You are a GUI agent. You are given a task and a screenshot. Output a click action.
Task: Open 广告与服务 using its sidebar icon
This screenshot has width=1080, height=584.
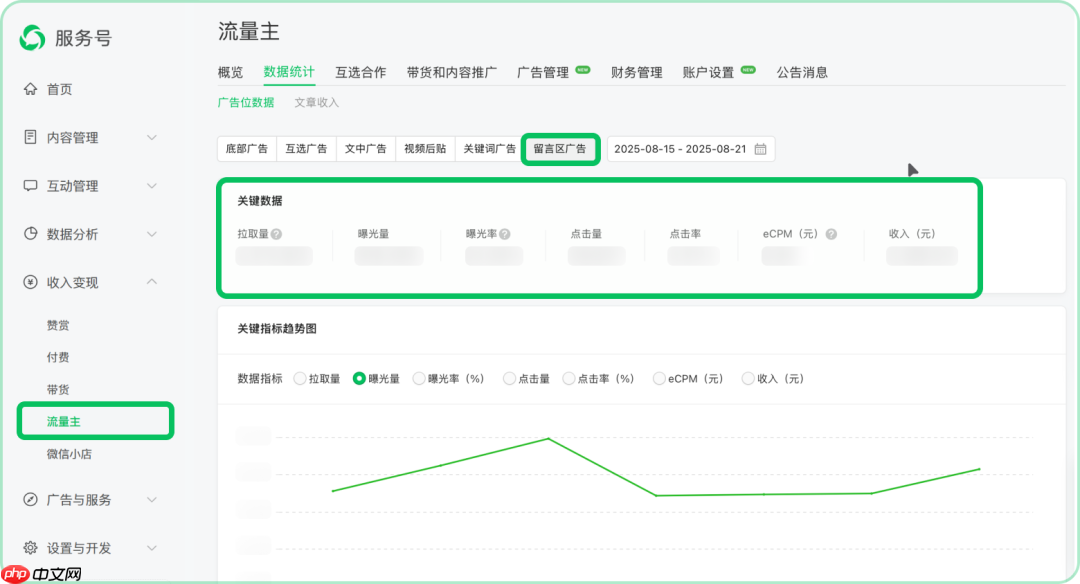(x=31, y=499)
